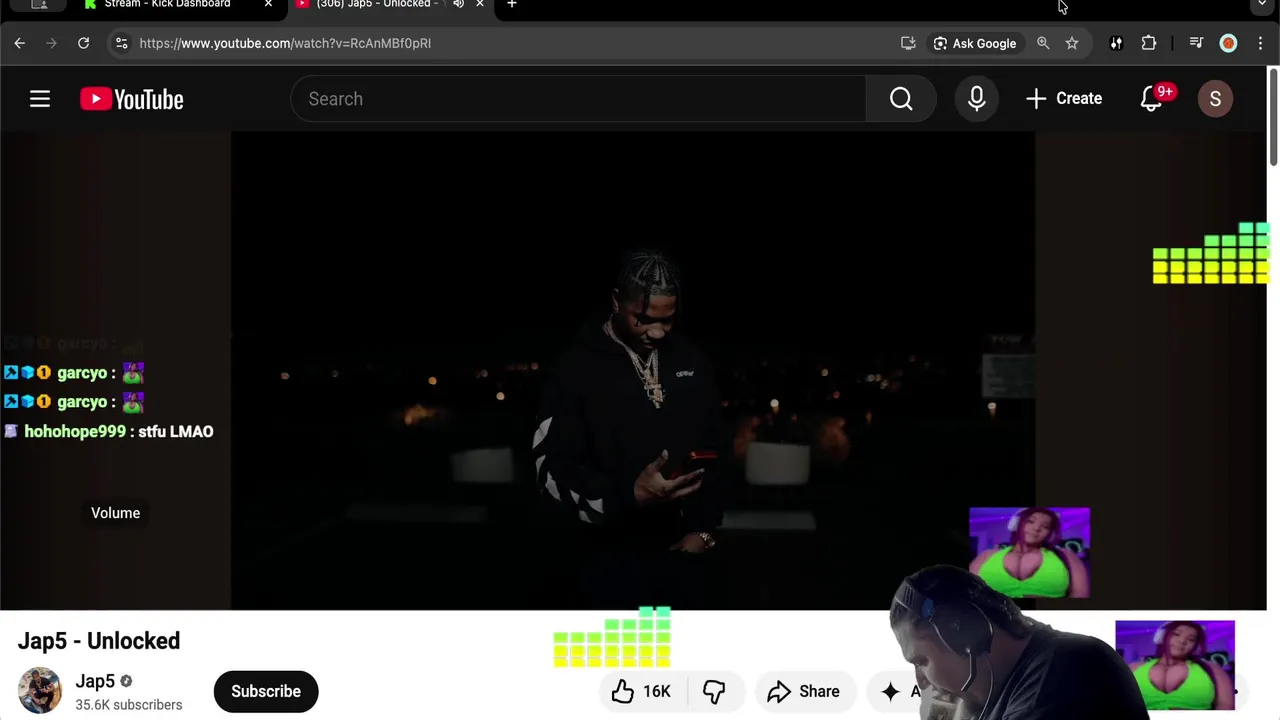Open a new browser tab

coord(512,4)
